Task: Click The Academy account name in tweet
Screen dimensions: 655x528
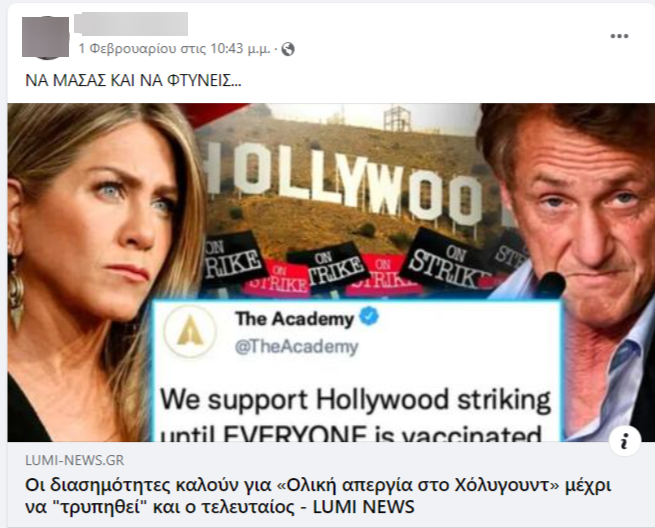Action: tap(294, 319)
